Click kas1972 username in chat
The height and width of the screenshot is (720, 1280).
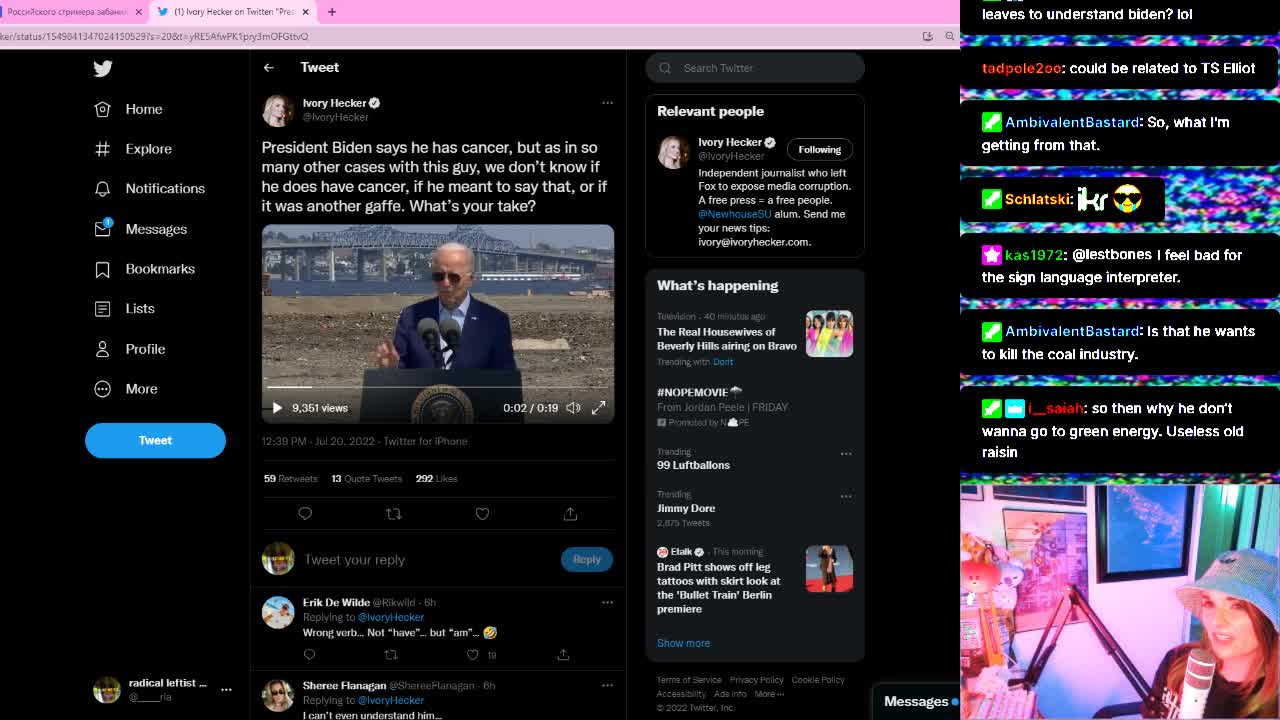1035,255
